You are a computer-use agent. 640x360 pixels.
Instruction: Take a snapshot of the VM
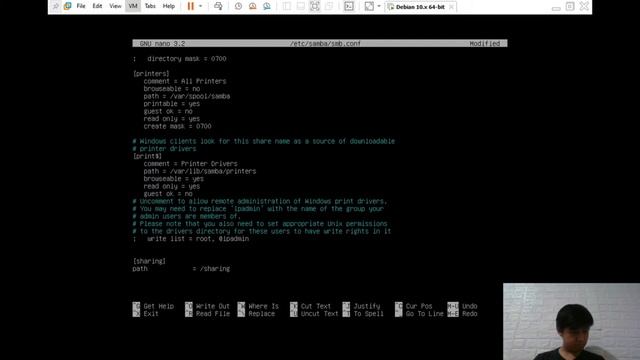238,6
